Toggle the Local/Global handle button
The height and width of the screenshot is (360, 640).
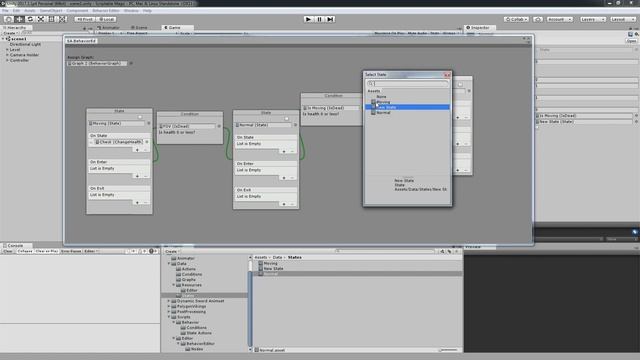(x=107, y=19)
